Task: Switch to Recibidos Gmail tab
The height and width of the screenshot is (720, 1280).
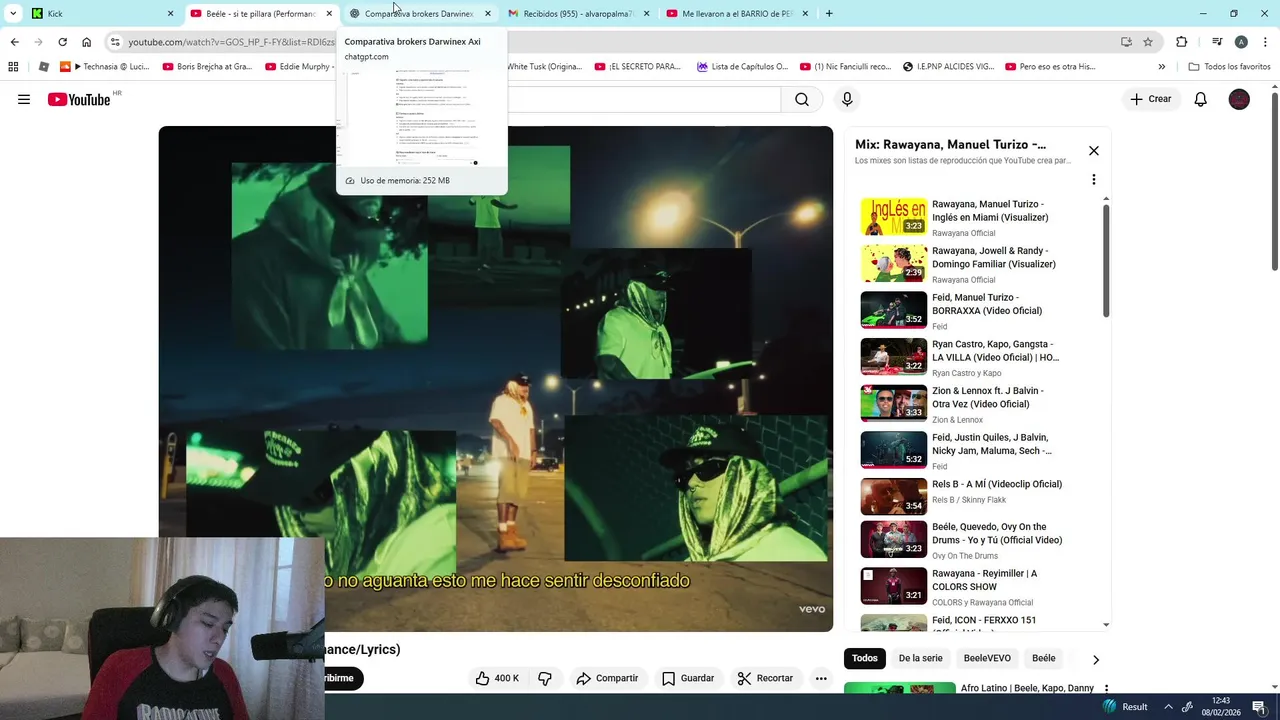Action: coord(578,13)
